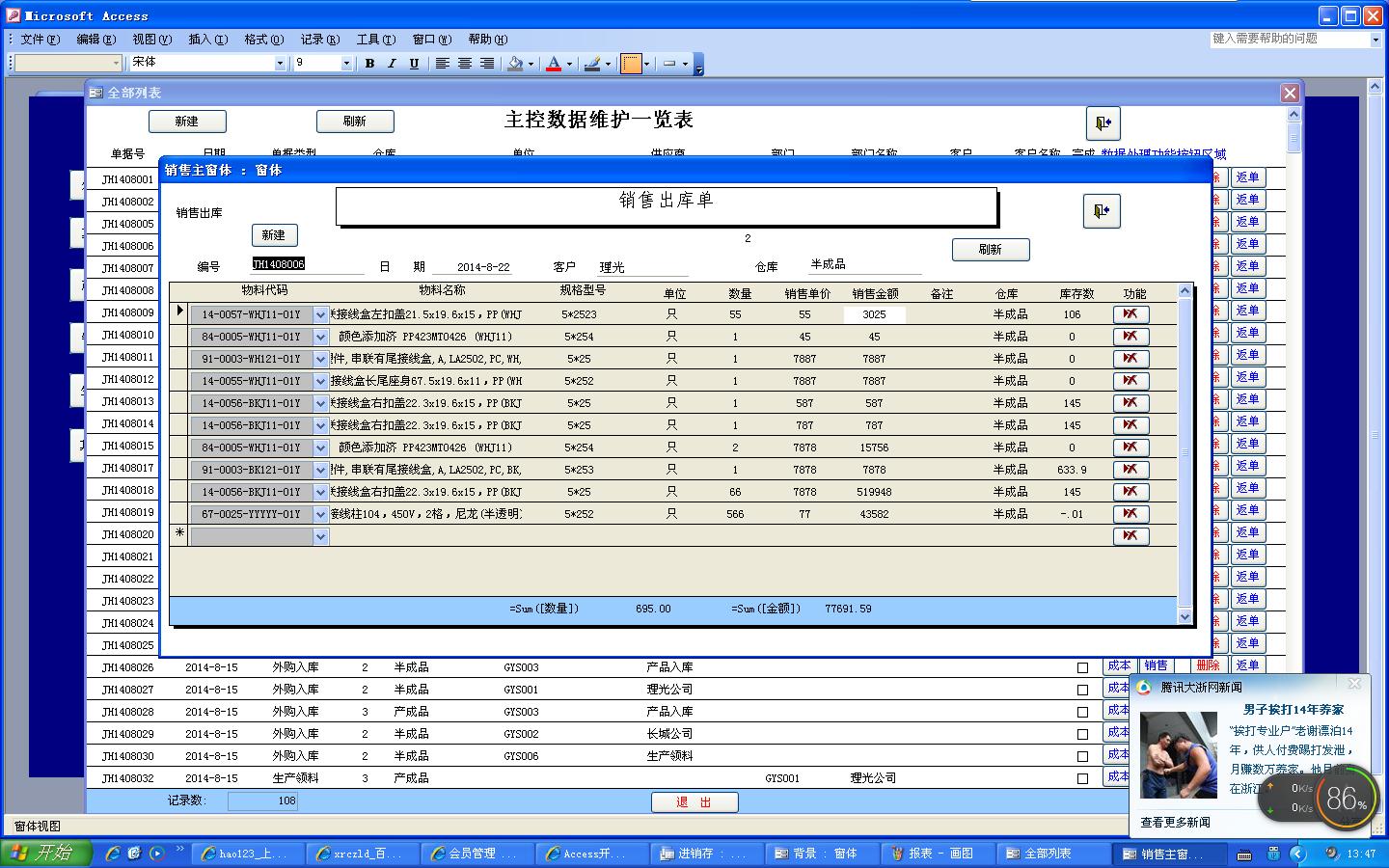
Task: Open Internet Explorer from the quick launch
Action: (x=113, y=854)
